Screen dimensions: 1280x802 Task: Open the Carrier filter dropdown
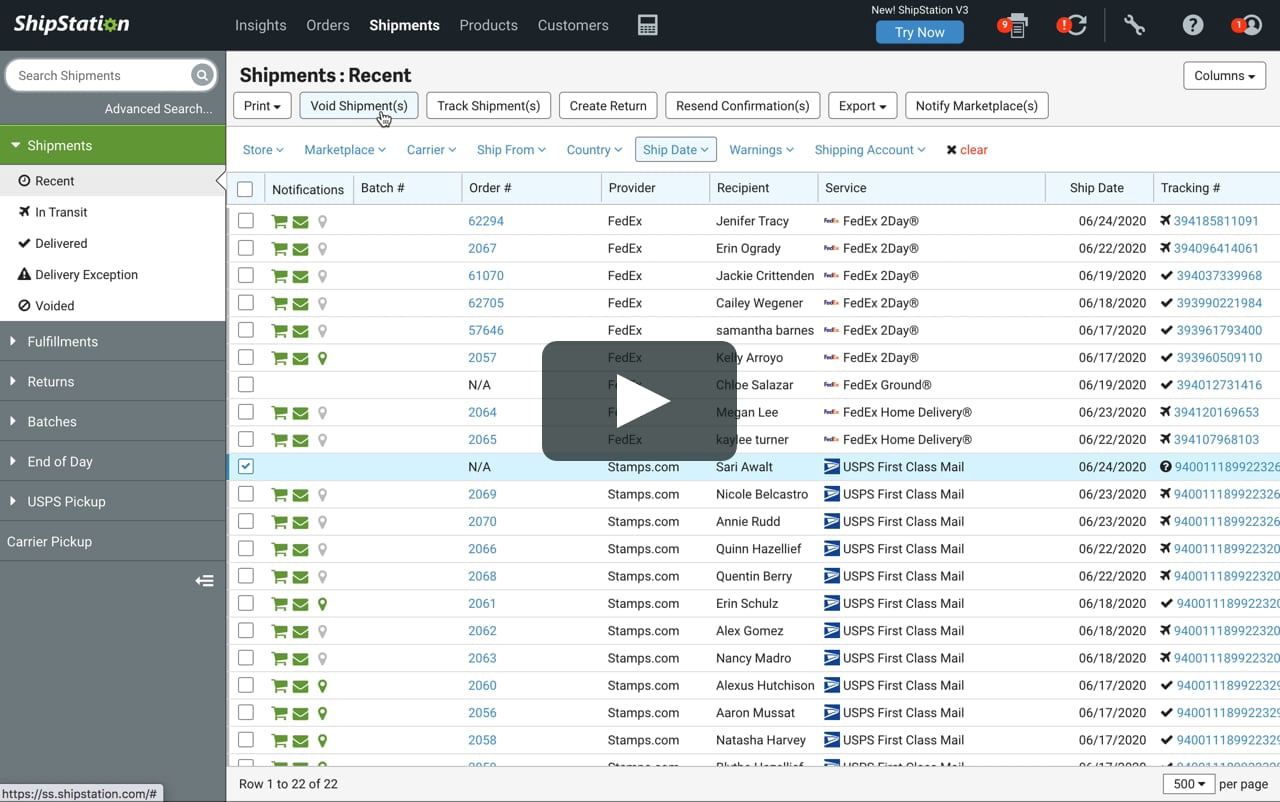tap(431, 150)
